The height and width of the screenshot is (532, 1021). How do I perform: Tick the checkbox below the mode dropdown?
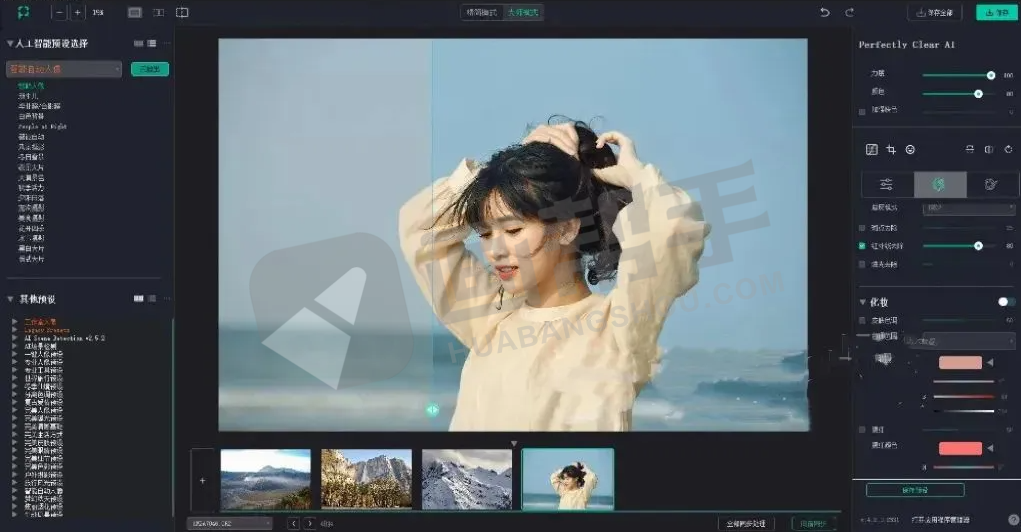(862, 228)
